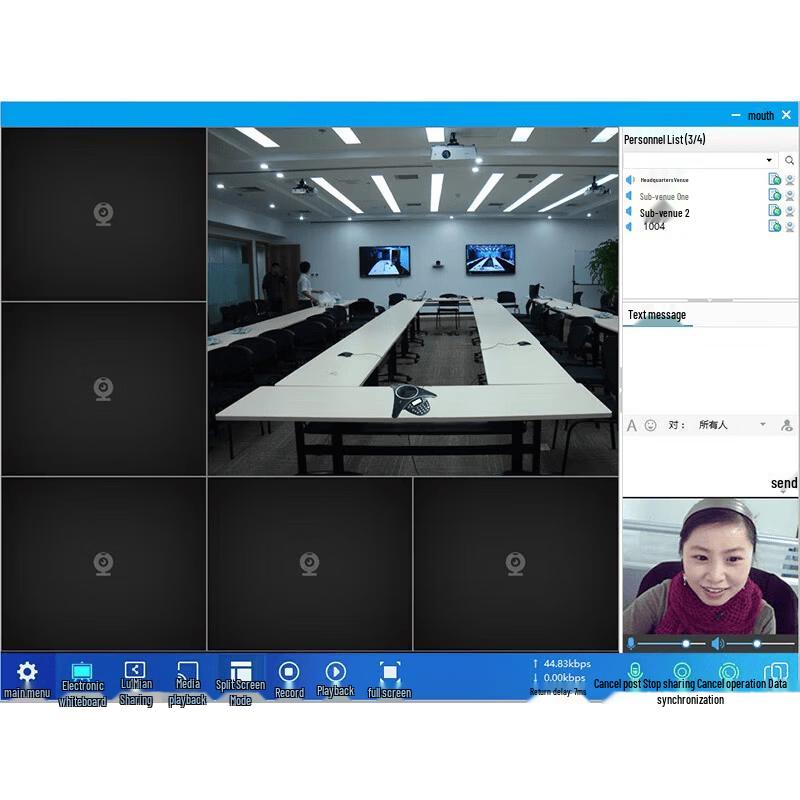The width and height of the screenshot is (800, 800).
Task: Toggle webcam for Headquarters Venue
Action: pyautogui.click(x=790, y=180)
